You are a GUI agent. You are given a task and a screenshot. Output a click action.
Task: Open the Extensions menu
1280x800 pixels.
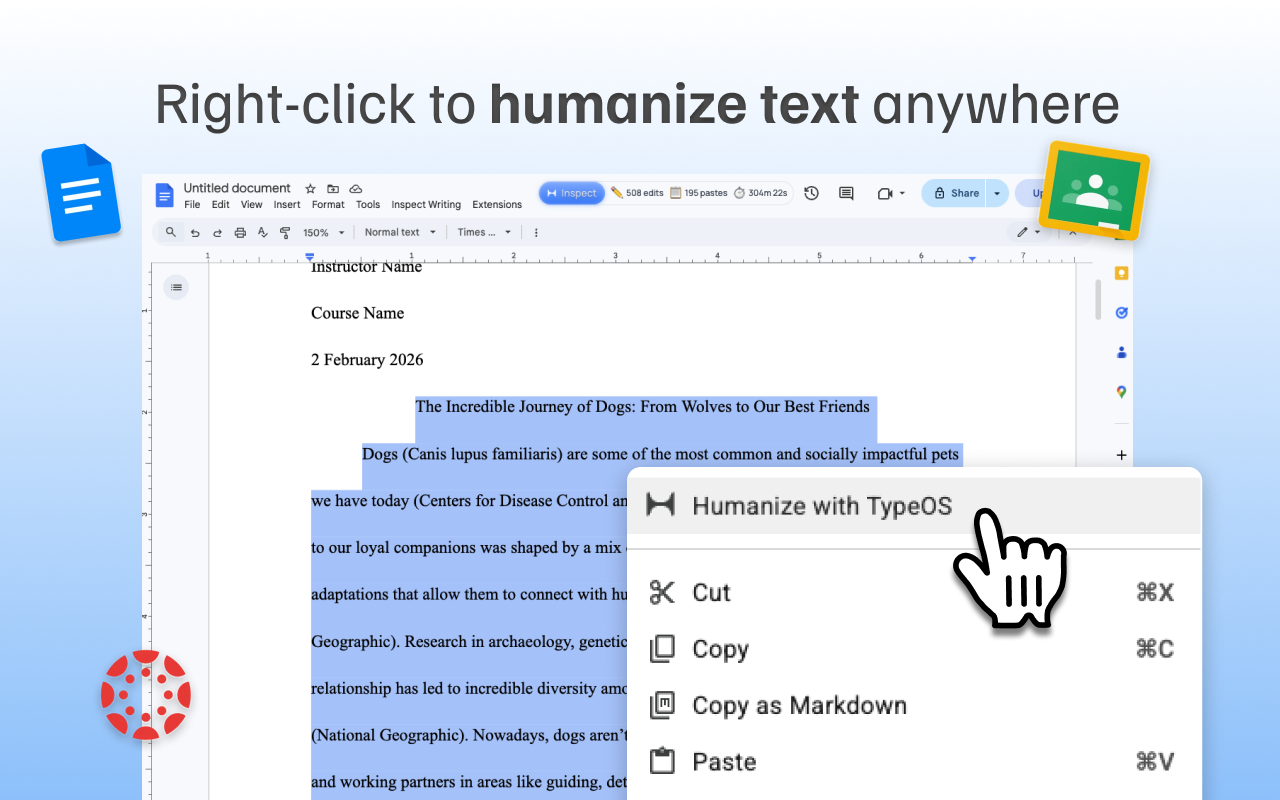[x=497, y=205]
